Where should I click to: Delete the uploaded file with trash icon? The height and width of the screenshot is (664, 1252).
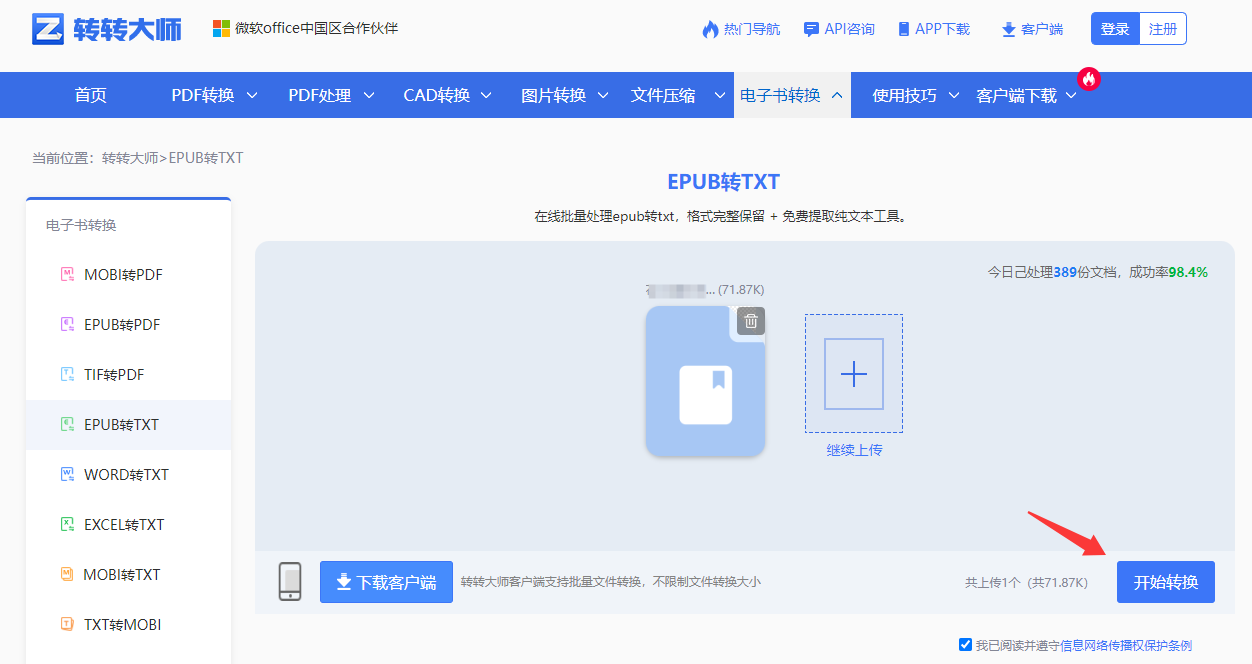(x=751, y=320)
